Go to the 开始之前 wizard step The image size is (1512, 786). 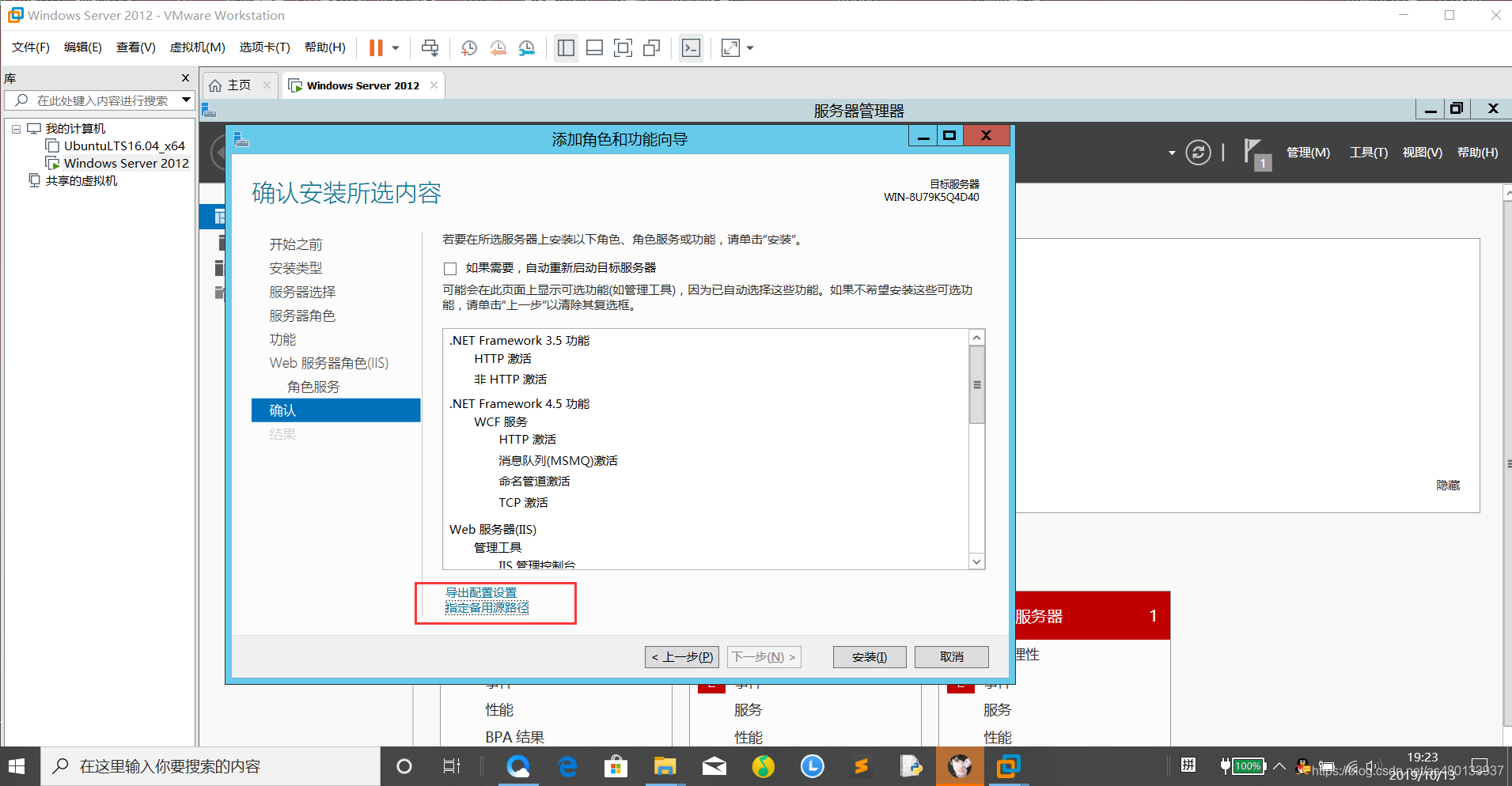pyautogui.click(x=296, y=245)
